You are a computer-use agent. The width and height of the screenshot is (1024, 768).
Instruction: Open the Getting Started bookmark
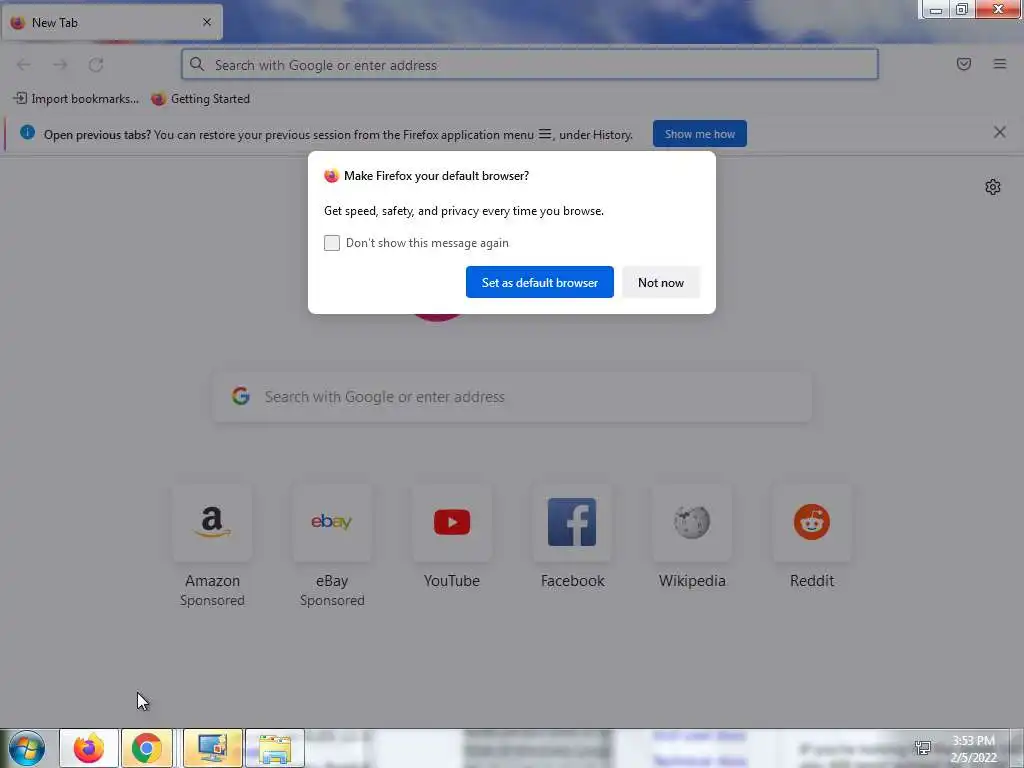coord(200,99)
